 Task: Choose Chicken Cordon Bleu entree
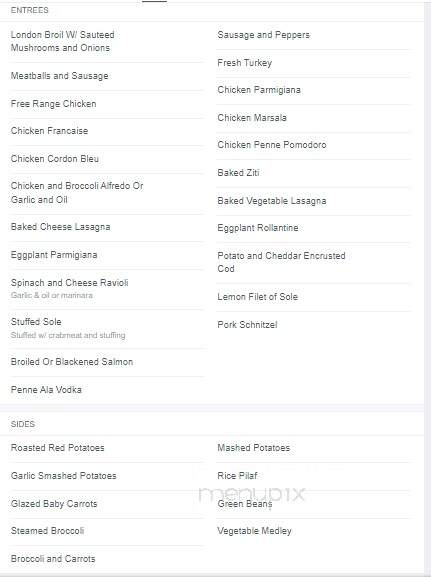[54, 159]
